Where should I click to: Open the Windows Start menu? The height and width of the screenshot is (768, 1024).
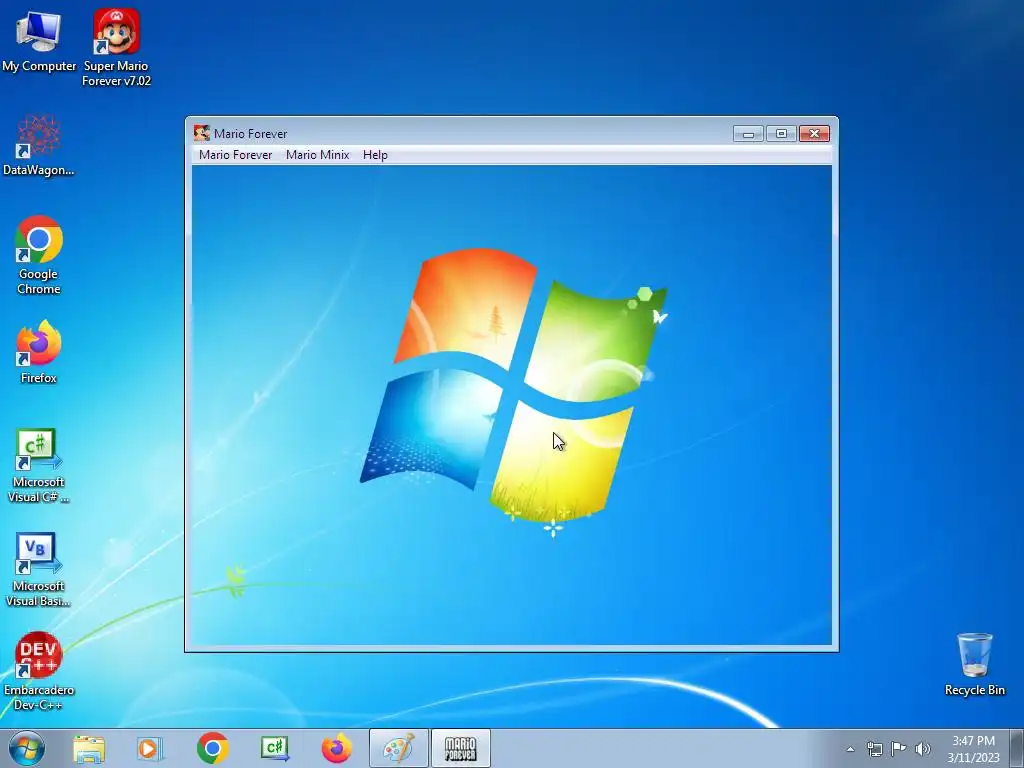[x=27, y=748]
